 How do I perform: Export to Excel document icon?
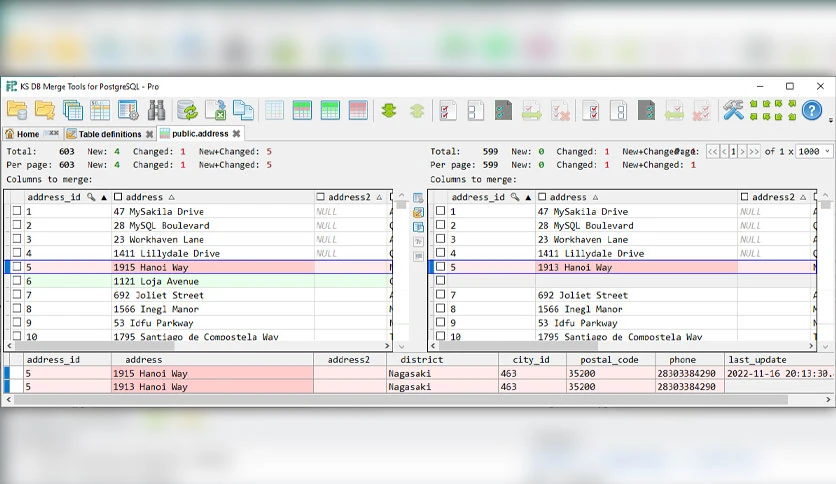[215, 110]
